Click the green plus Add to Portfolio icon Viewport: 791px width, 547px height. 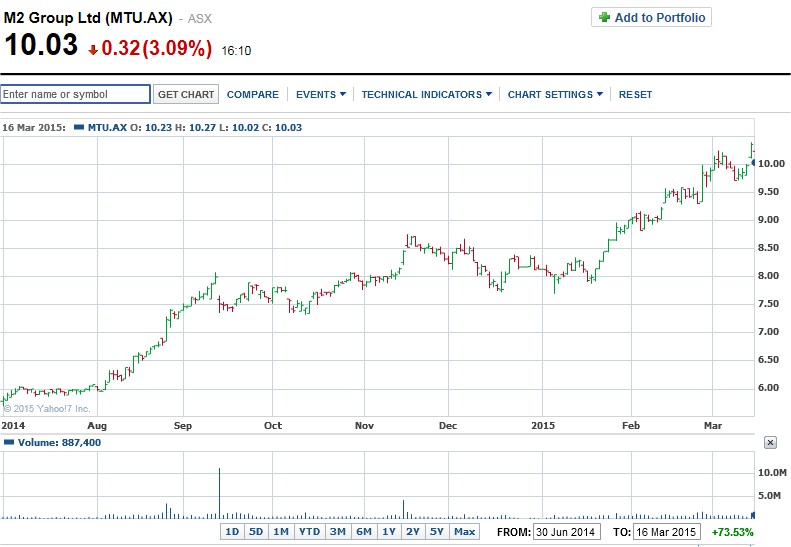click(x=605, y=18)
